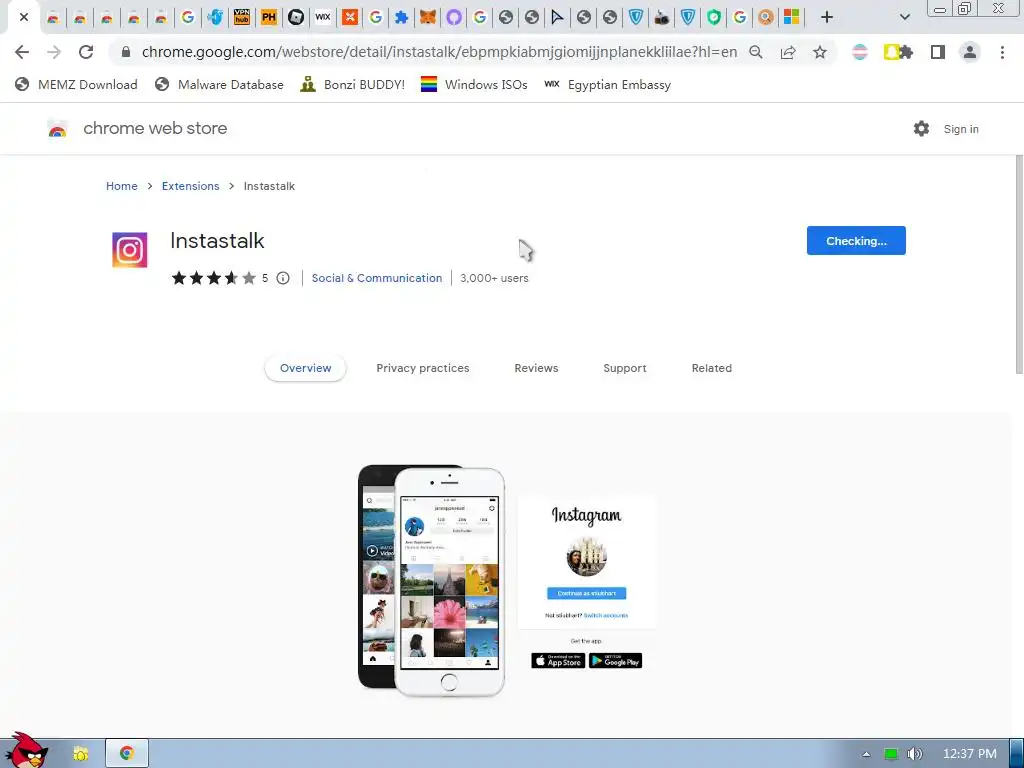
Task: Click the Chrome taskbar button
Action: point(127,754)
